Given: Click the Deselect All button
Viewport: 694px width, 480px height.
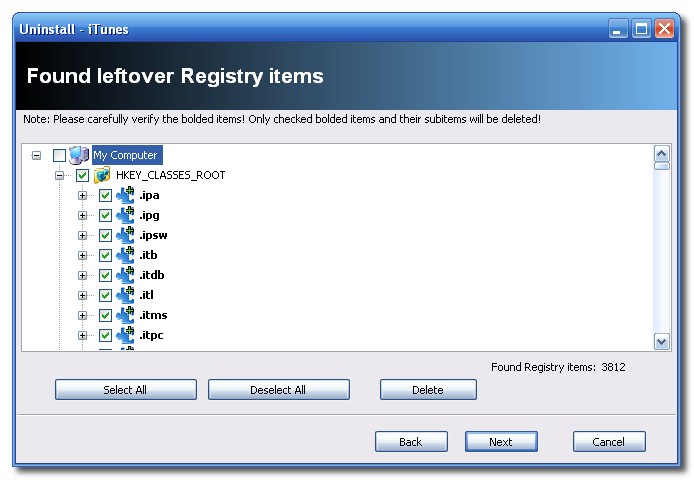Looking at the screenshot, I should [x=279, y=390].
